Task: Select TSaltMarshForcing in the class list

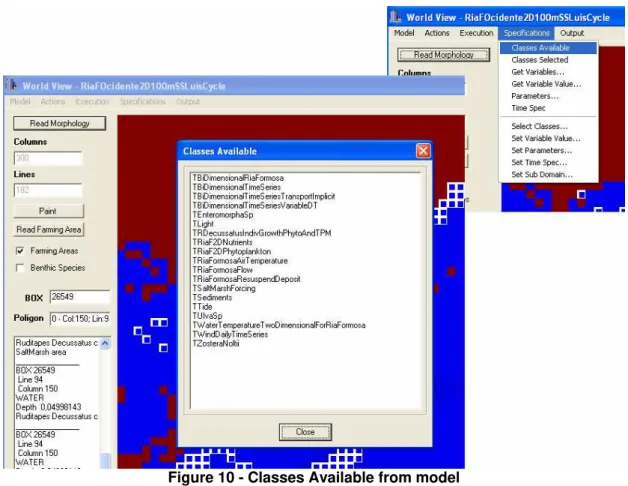Action: tap(223, 288)
